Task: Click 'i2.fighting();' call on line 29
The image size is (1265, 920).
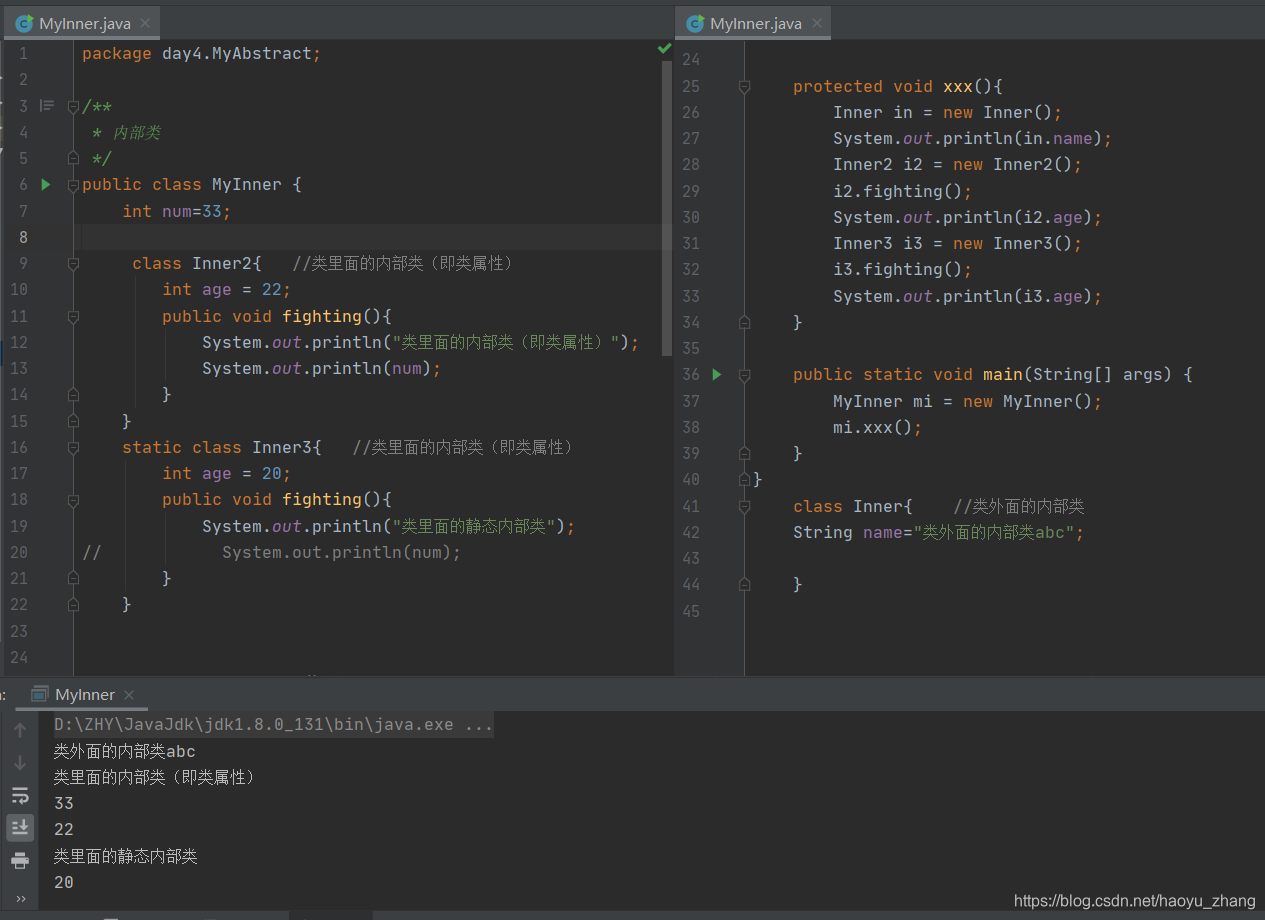Action: [x=902, y=191]
